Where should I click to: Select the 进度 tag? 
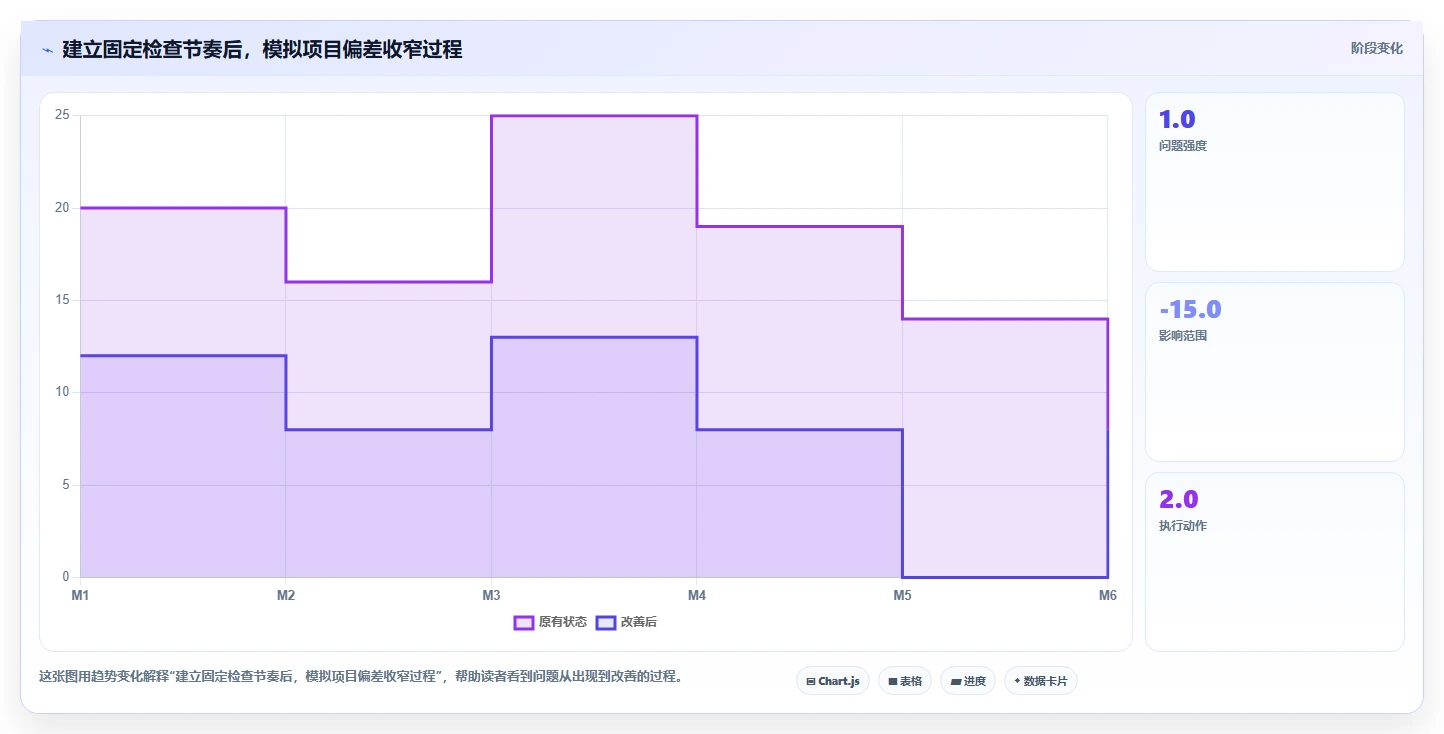[x=968, y=681]
